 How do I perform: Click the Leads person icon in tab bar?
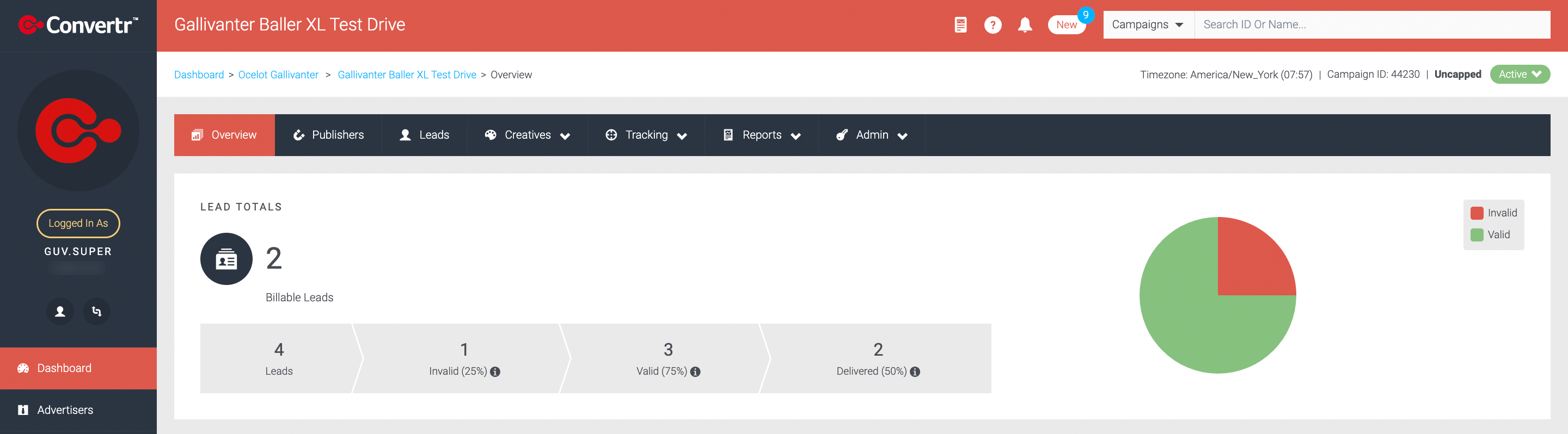click(406, 135)
